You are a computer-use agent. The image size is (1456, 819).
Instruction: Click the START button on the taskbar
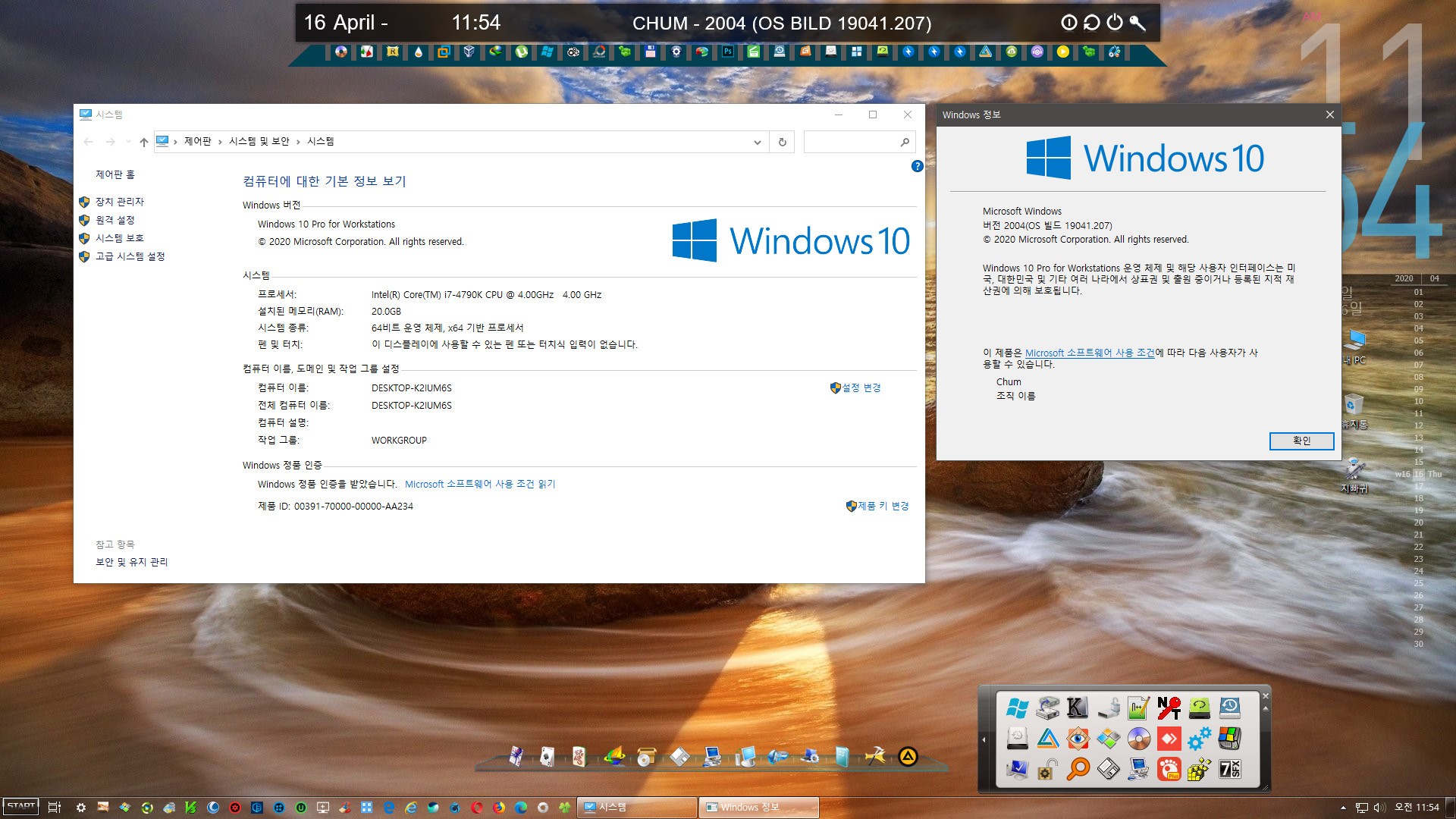click(x=21, y=807)
